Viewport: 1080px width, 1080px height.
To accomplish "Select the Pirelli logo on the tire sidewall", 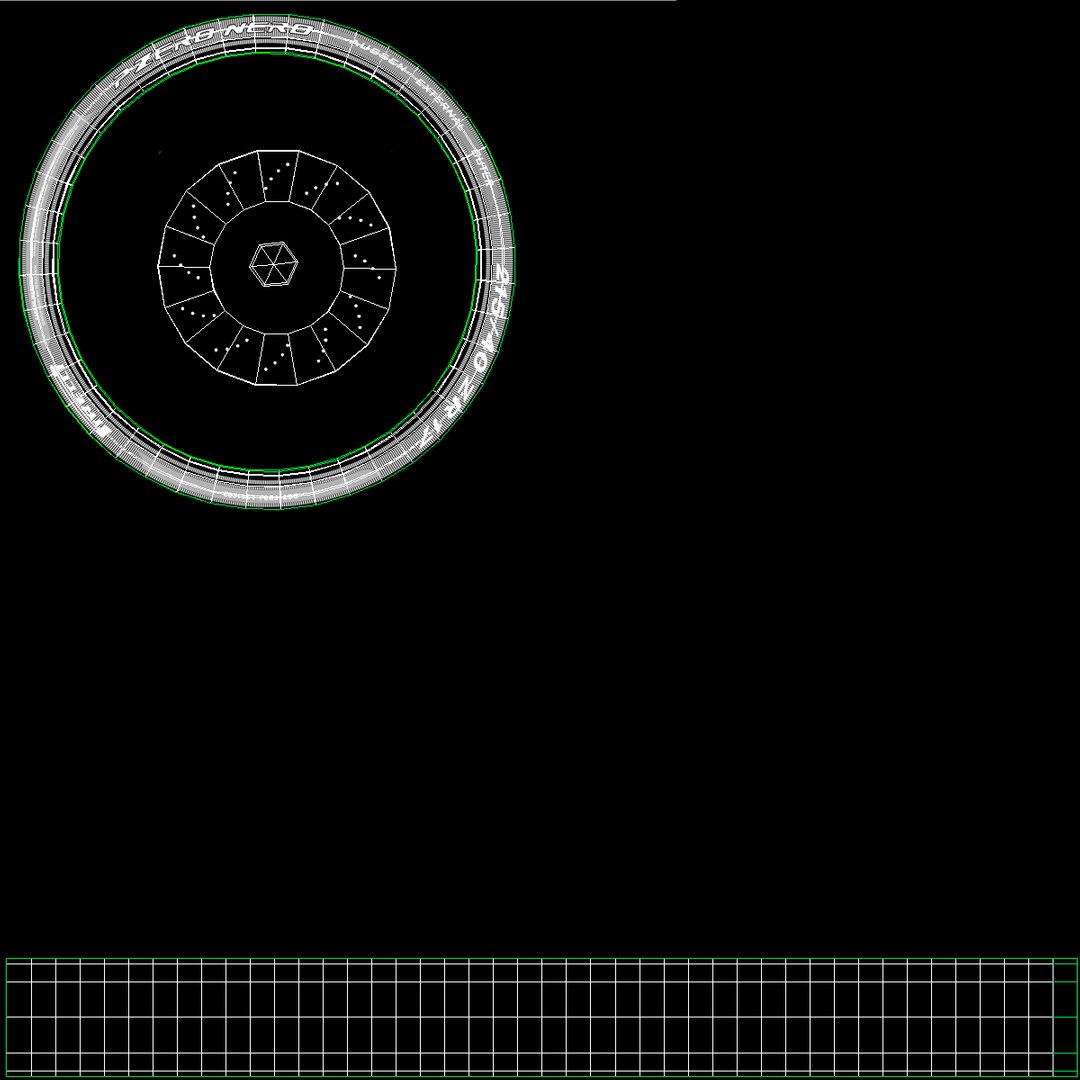I will tap(79, 402).
